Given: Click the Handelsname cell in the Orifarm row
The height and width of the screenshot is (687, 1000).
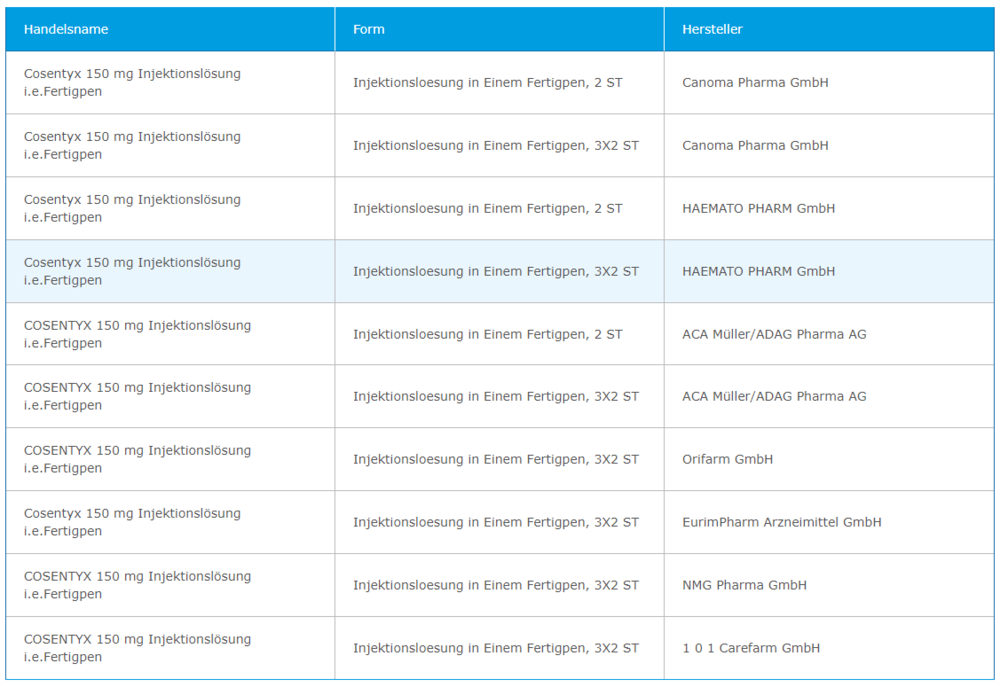Looking at the screenshot, I should pos(137,460).
